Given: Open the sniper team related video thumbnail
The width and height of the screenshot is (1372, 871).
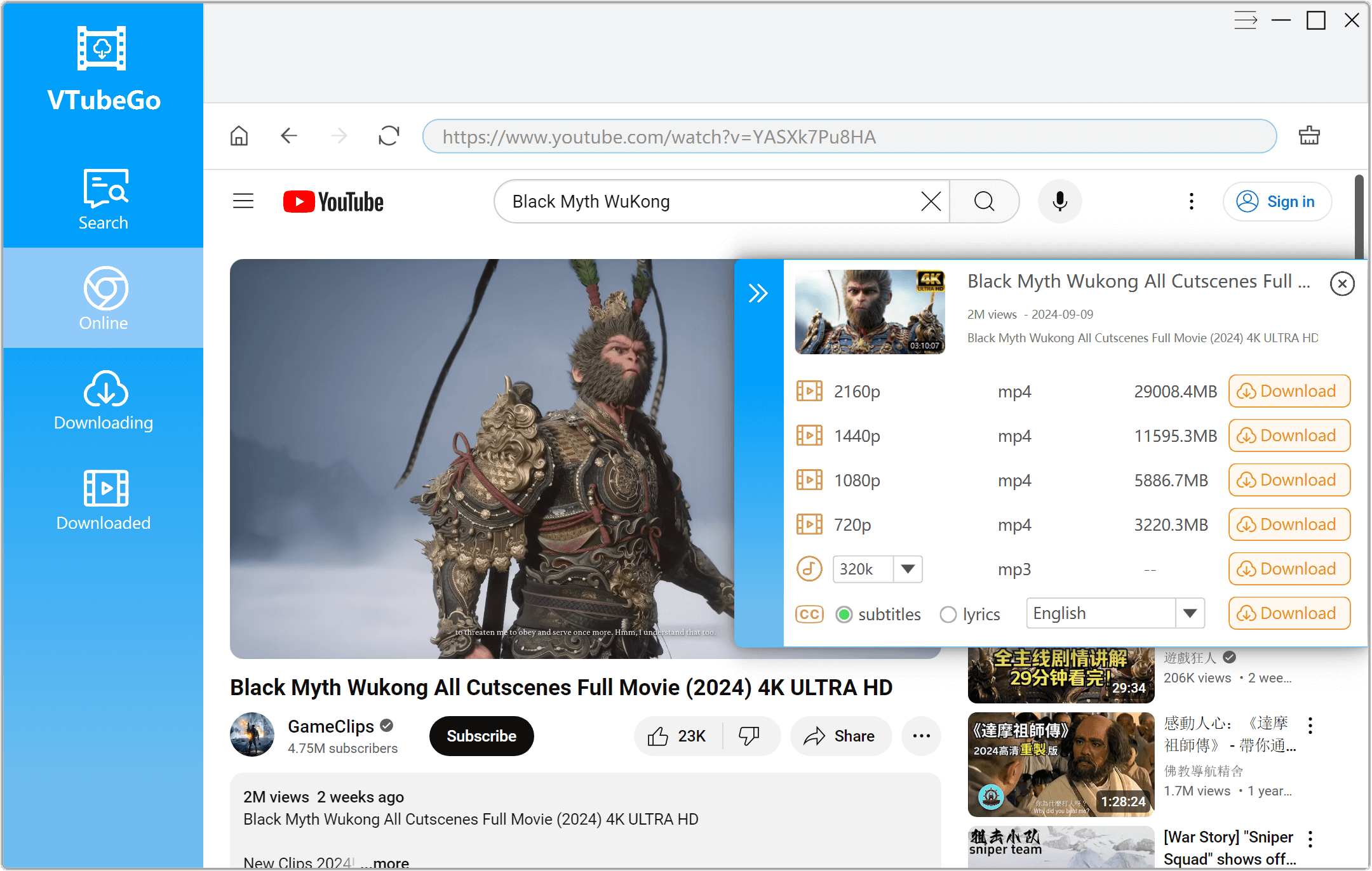Looking at the screenshot, I should (x=1060, y=848).
